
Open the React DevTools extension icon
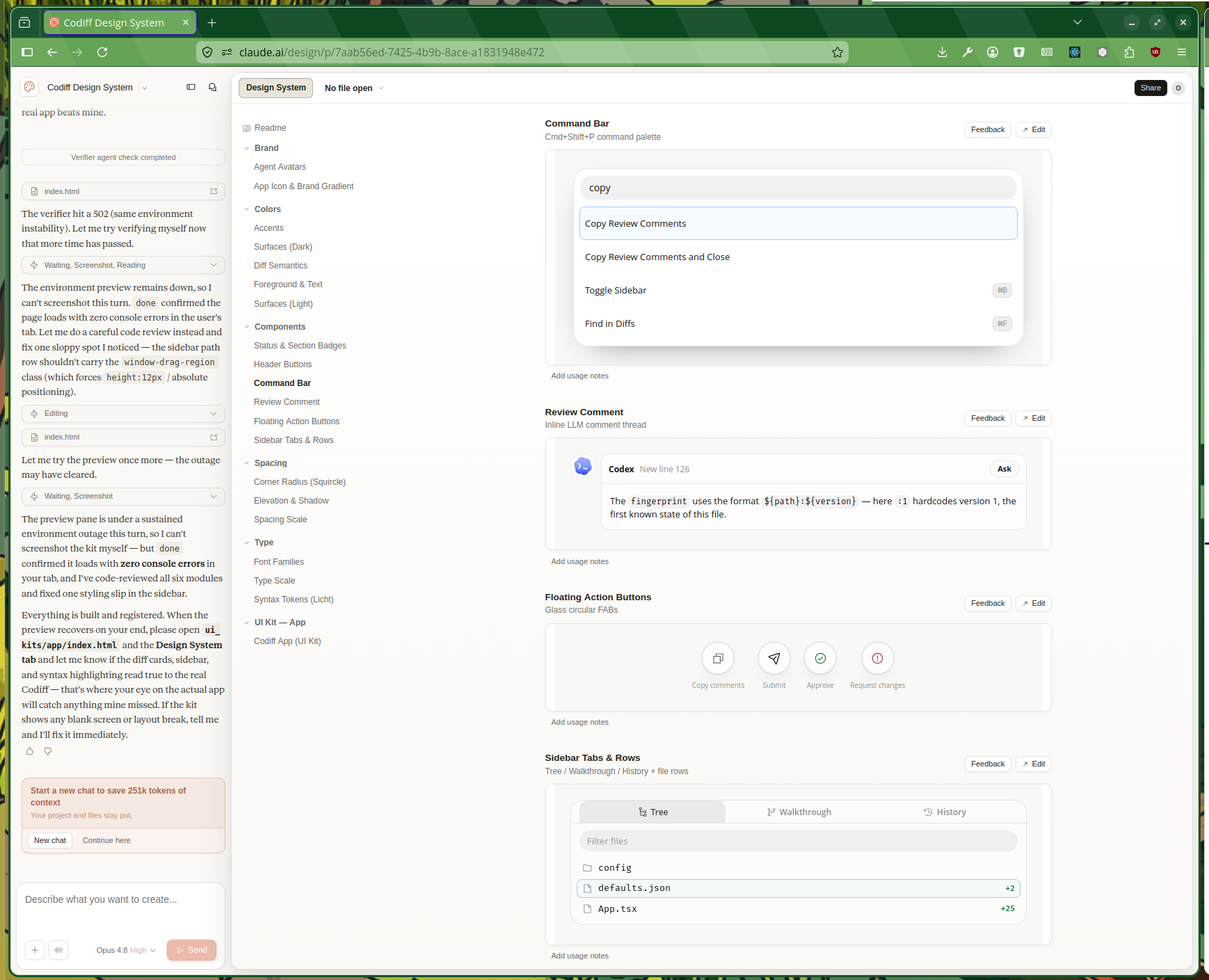coord(1075,52)
